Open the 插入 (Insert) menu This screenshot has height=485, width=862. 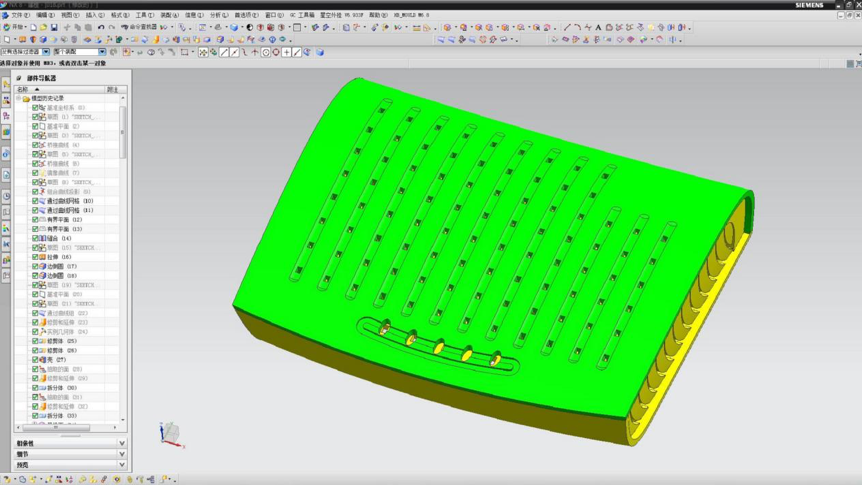[x=95, y=15]
